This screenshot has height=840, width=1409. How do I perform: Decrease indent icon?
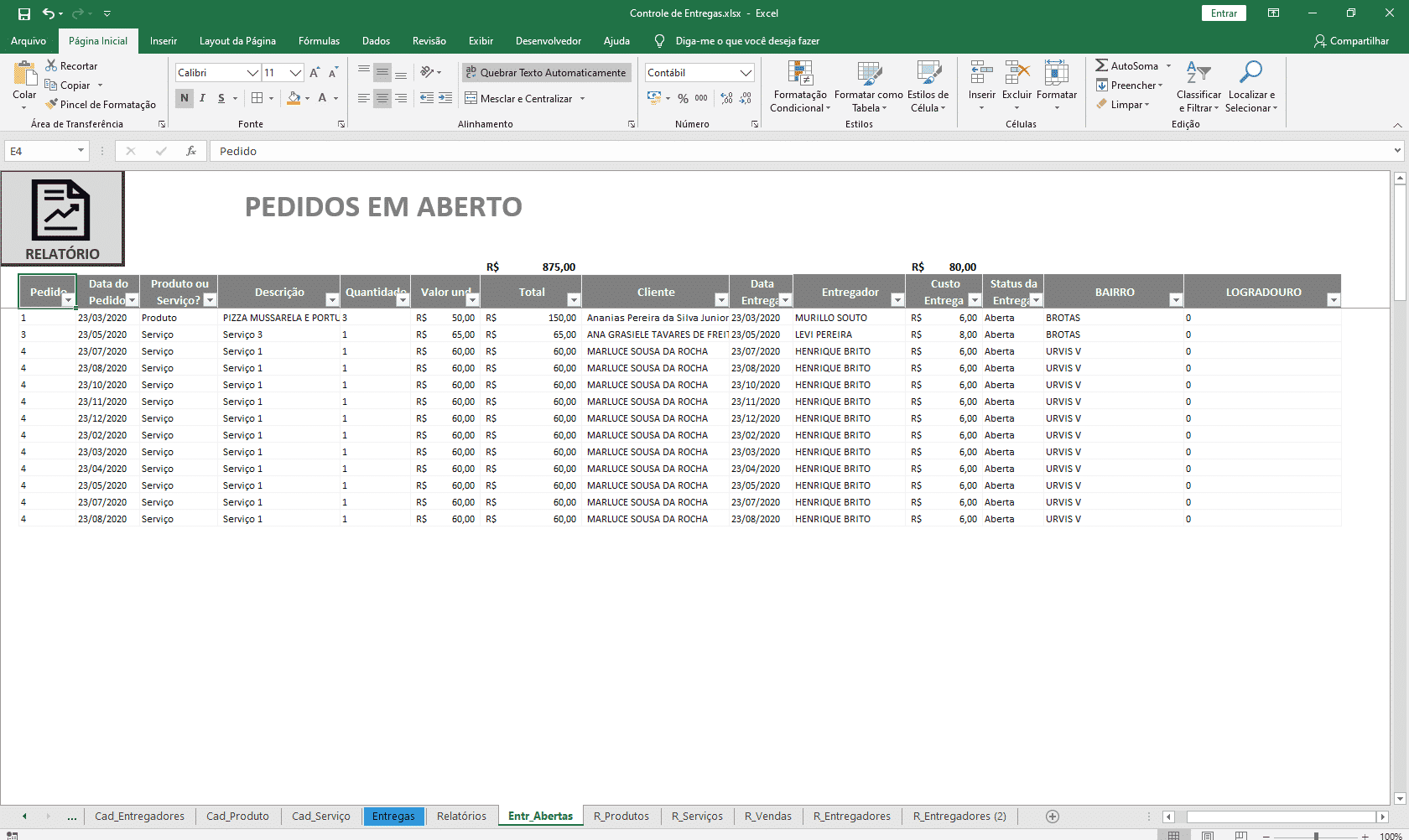click(x=427, y=98)
